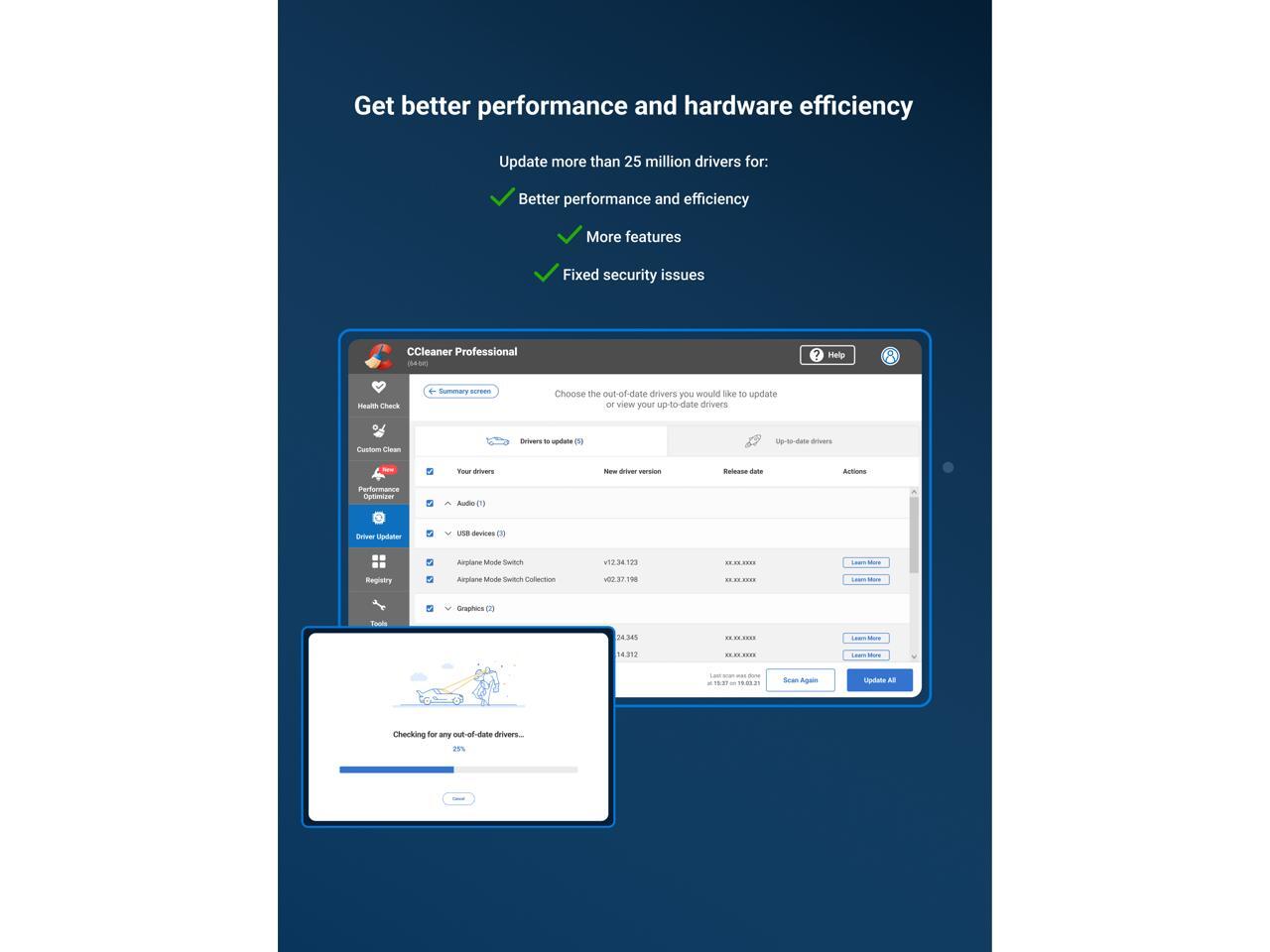The width and height of the screenshot is (1270, 952).
Task: Cancel the driver scan in progress
Action: click(458, 797)
